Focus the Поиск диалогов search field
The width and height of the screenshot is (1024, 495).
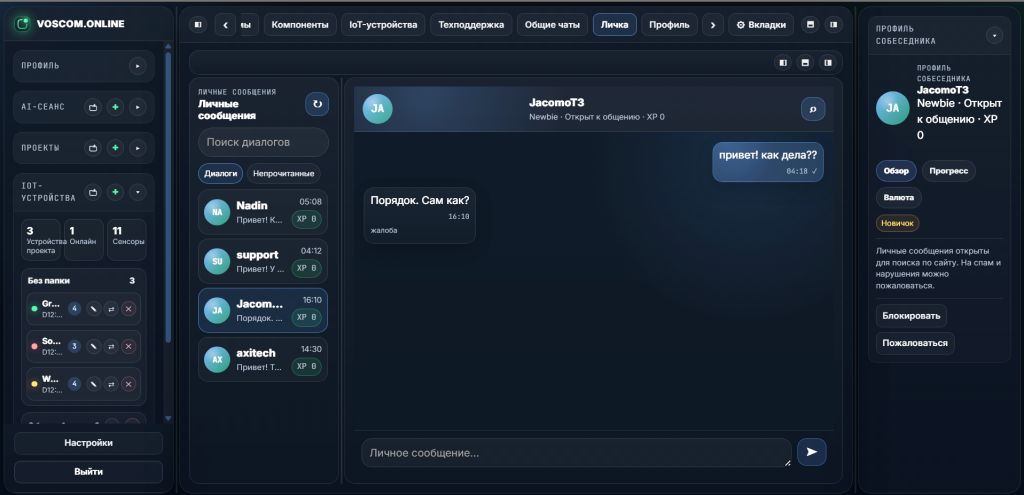(263, 142)
